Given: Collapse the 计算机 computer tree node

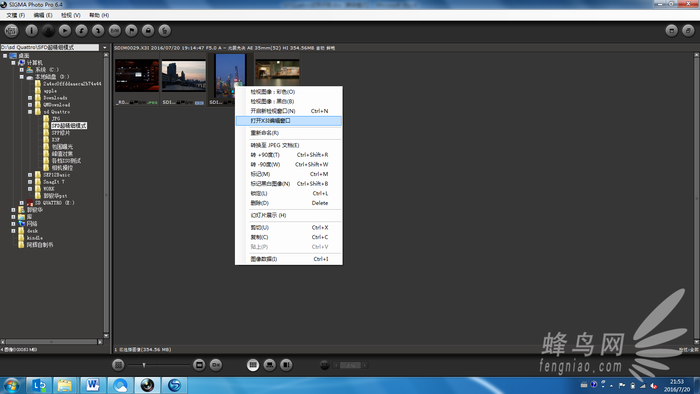Looking at the screenshot, I should click(13, 63).
